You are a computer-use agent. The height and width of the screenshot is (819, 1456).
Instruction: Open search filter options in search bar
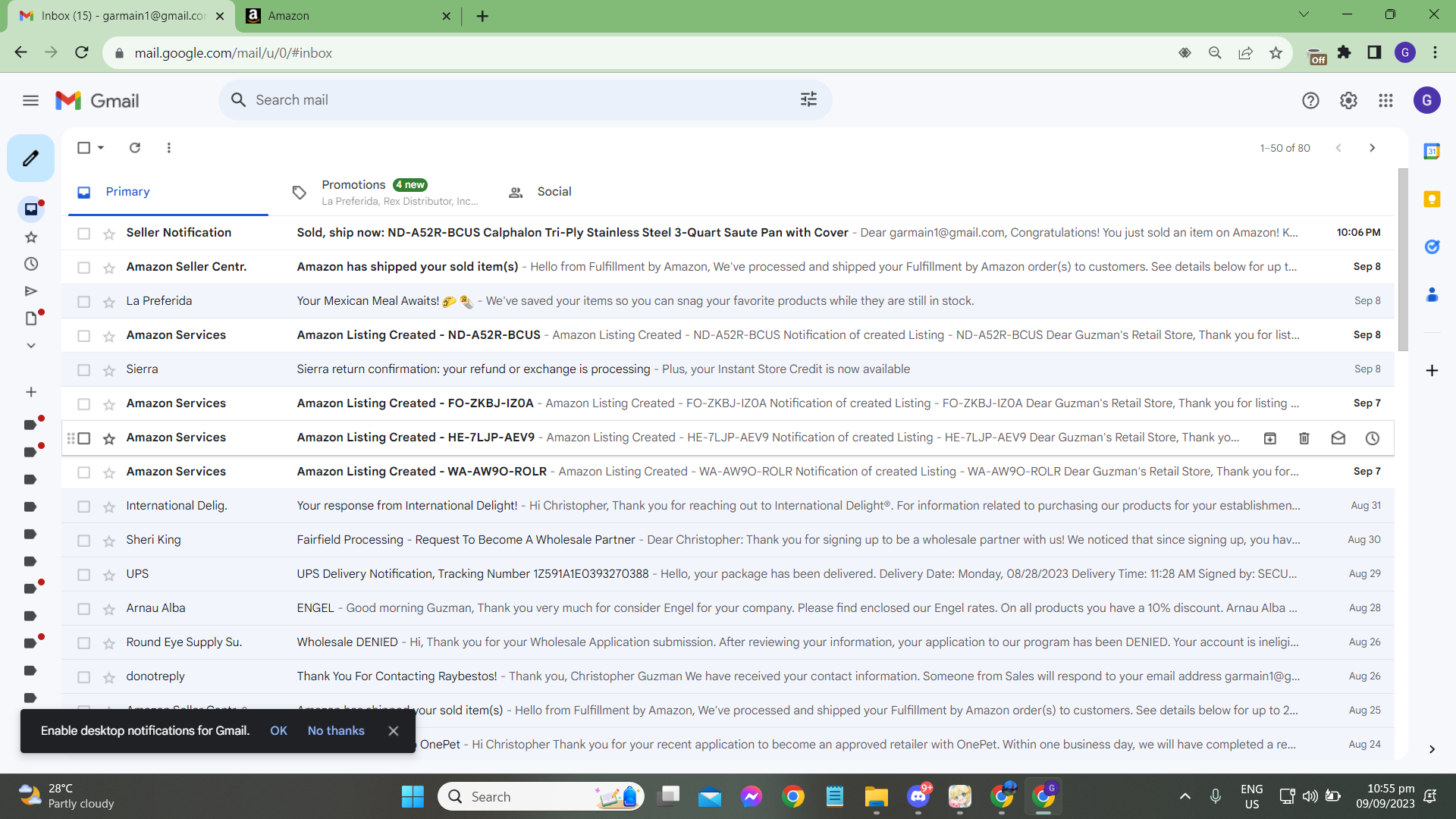click(x=808, y=99)
